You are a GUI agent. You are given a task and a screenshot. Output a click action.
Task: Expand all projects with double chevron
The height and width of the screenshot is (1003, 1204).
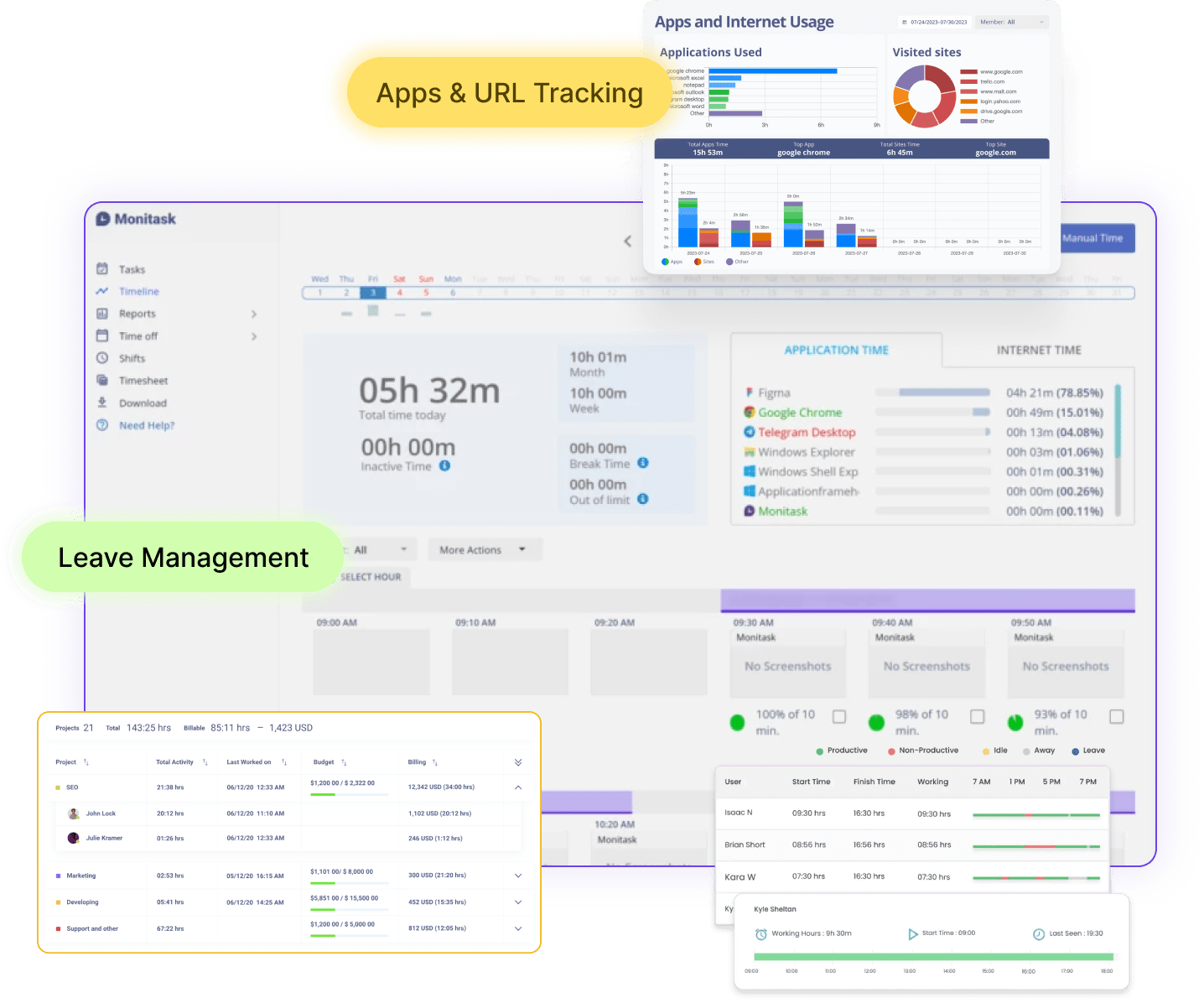coord(518,762)
